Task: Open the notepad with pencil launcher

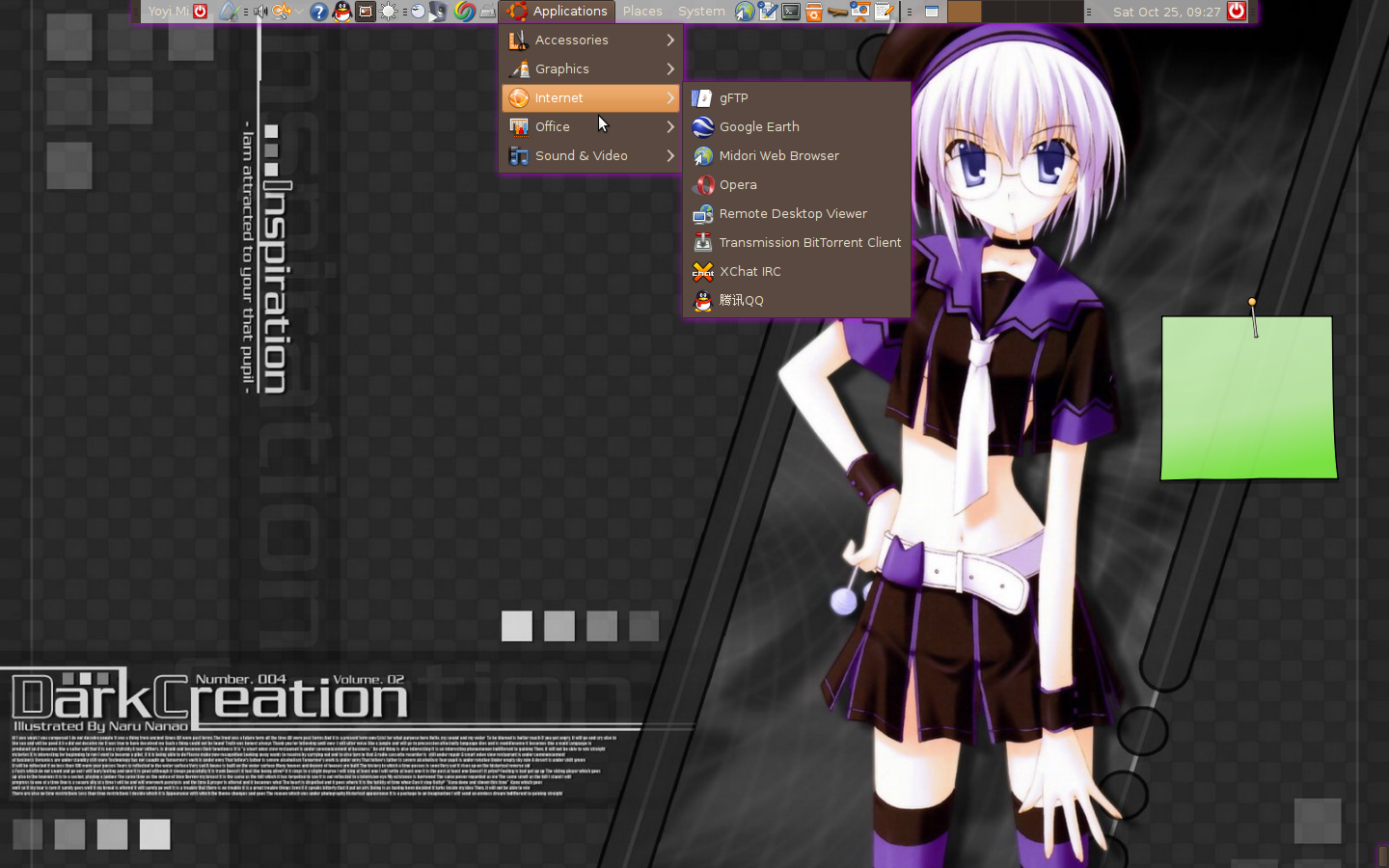Action: click(883, 12)
